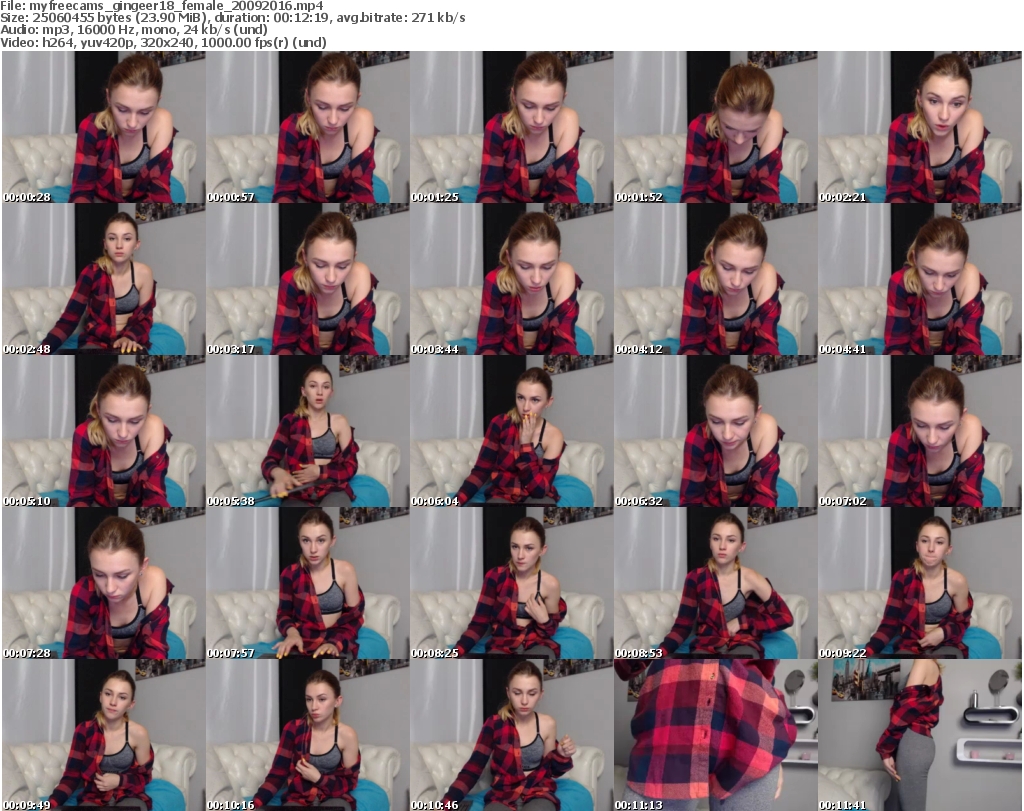
Task: Select the thumbnail frame stamped 00:01:52
Action: (x=716, y=127)
